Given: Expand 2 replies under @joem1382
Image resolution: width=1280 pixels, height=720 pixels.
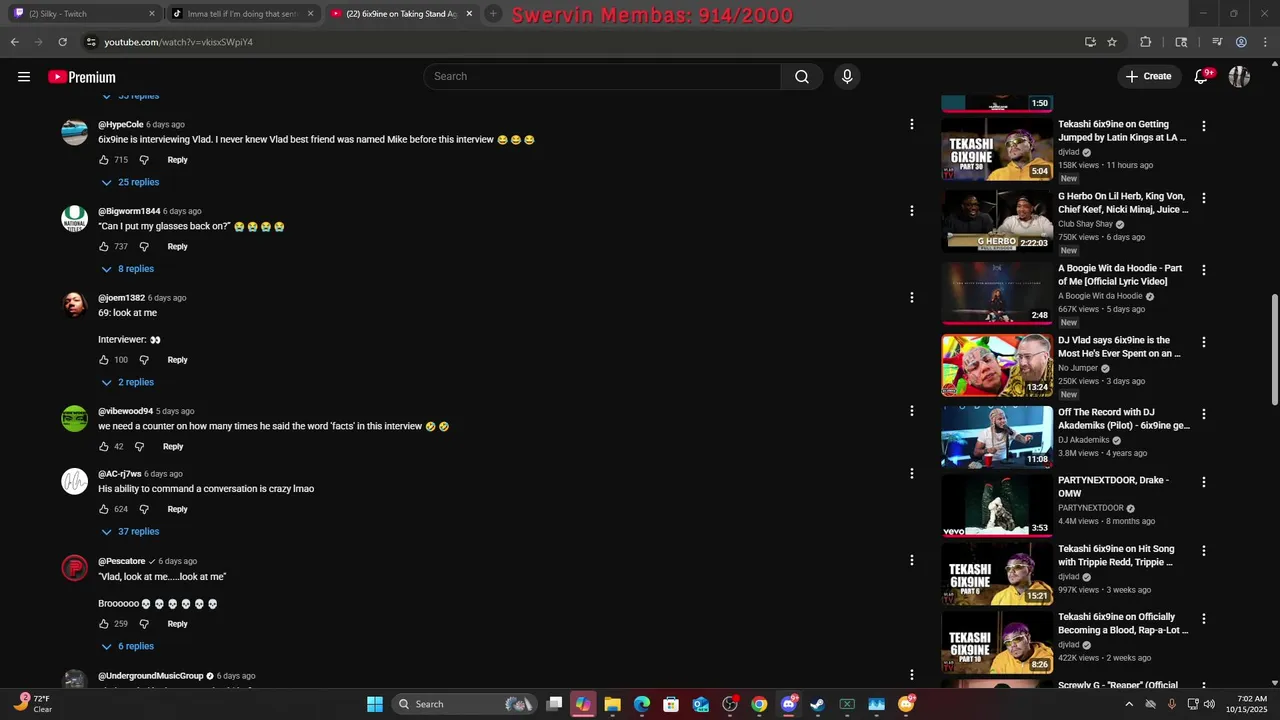Looking at the screenshot, I should coord(127,383).
